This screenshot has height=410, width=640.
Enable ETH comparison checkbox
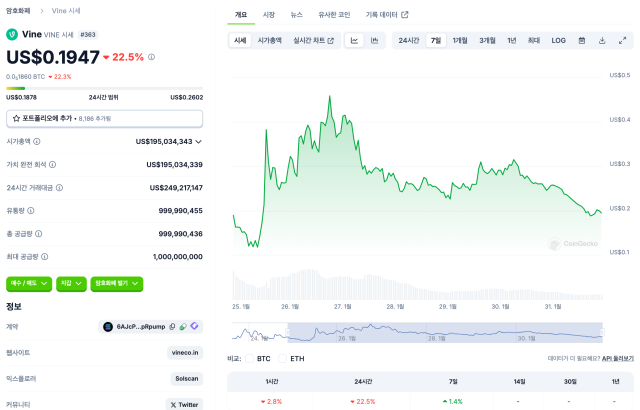(x=284, y=358)
